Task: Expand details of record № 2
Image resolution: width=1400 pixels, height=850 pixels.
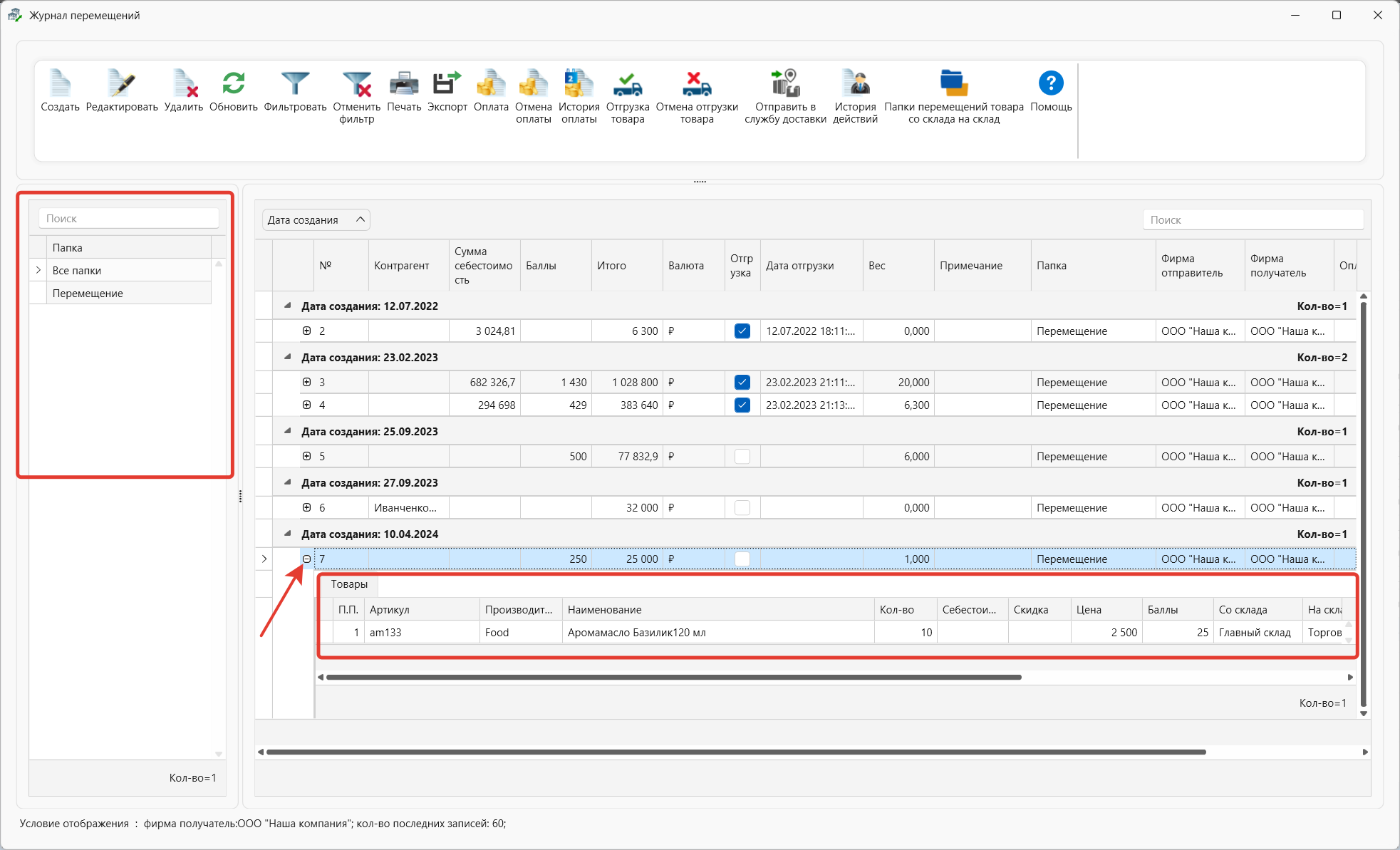Action: (x=306, y=331)
